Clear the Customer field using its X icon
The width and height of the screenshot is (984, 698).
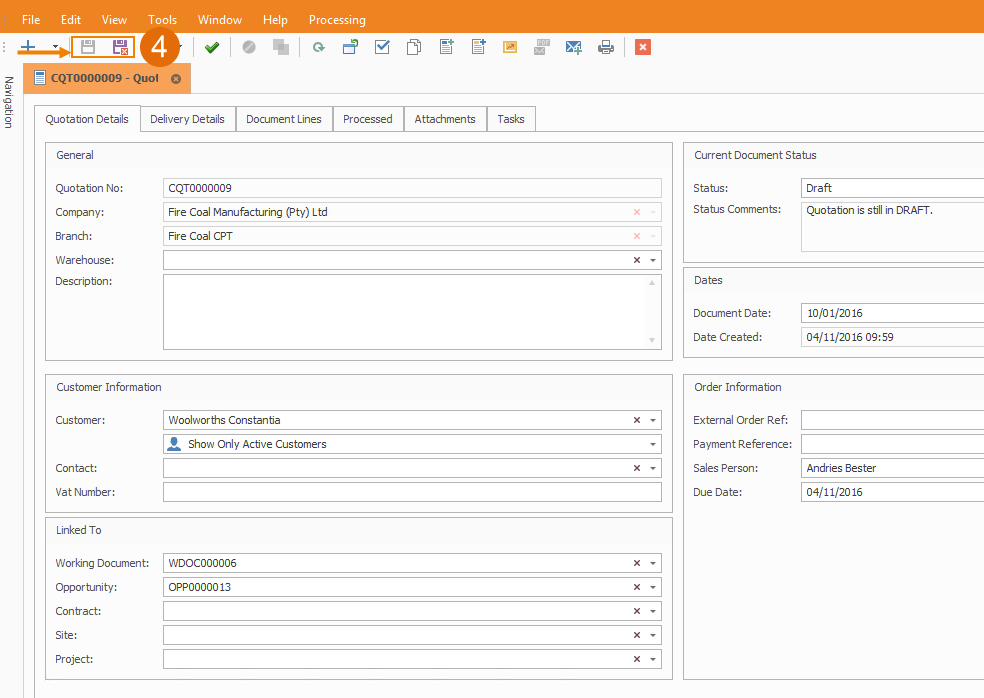636,420
